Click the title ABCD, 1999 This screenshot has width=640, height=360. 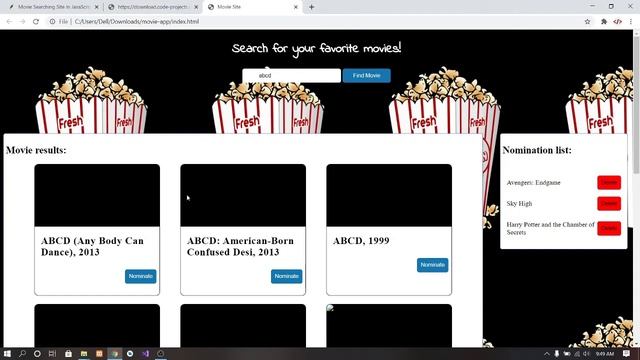coord(361,241)
